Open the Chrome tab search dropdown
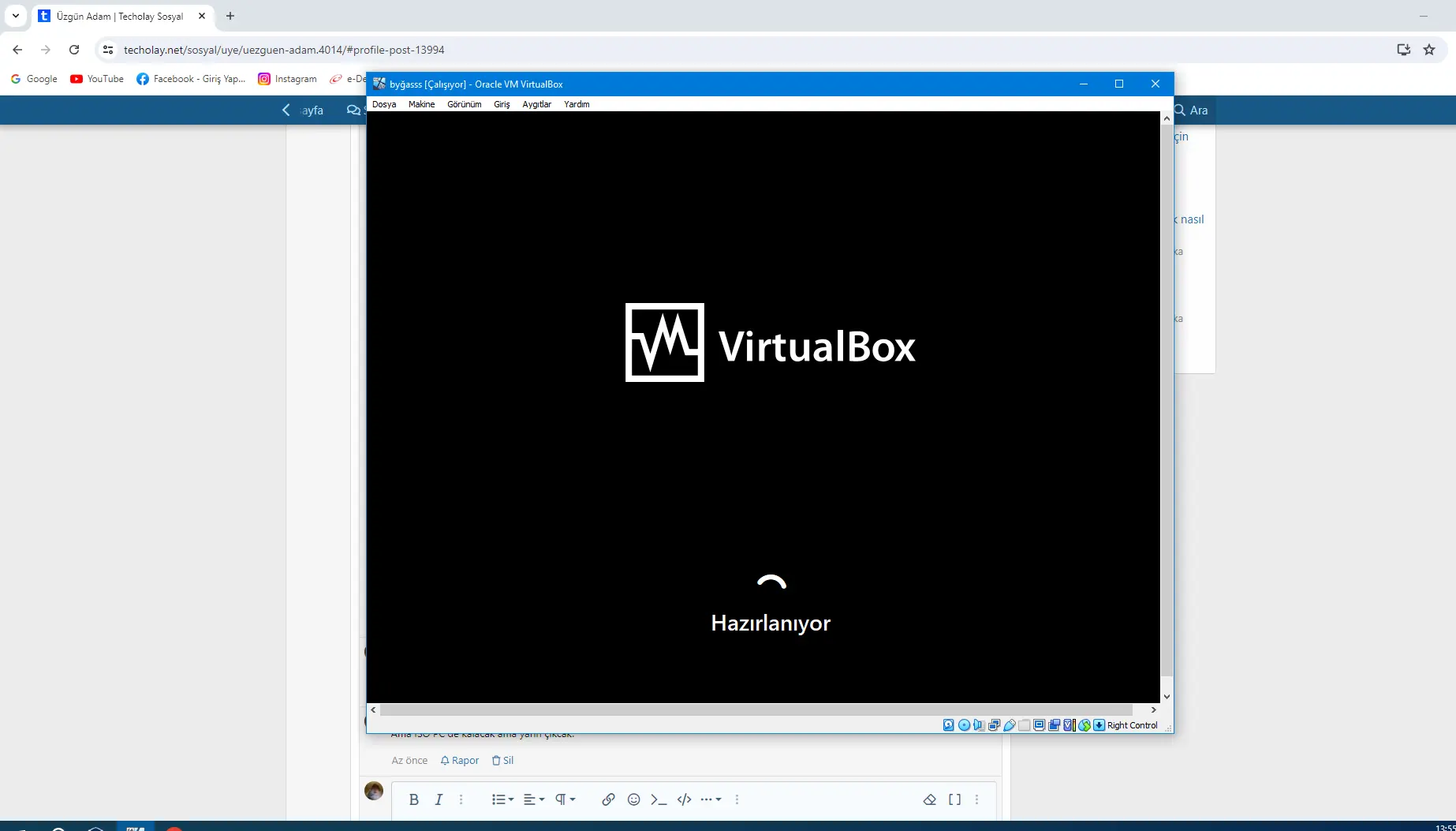The image size is (1456, 831). pos(15,16)
